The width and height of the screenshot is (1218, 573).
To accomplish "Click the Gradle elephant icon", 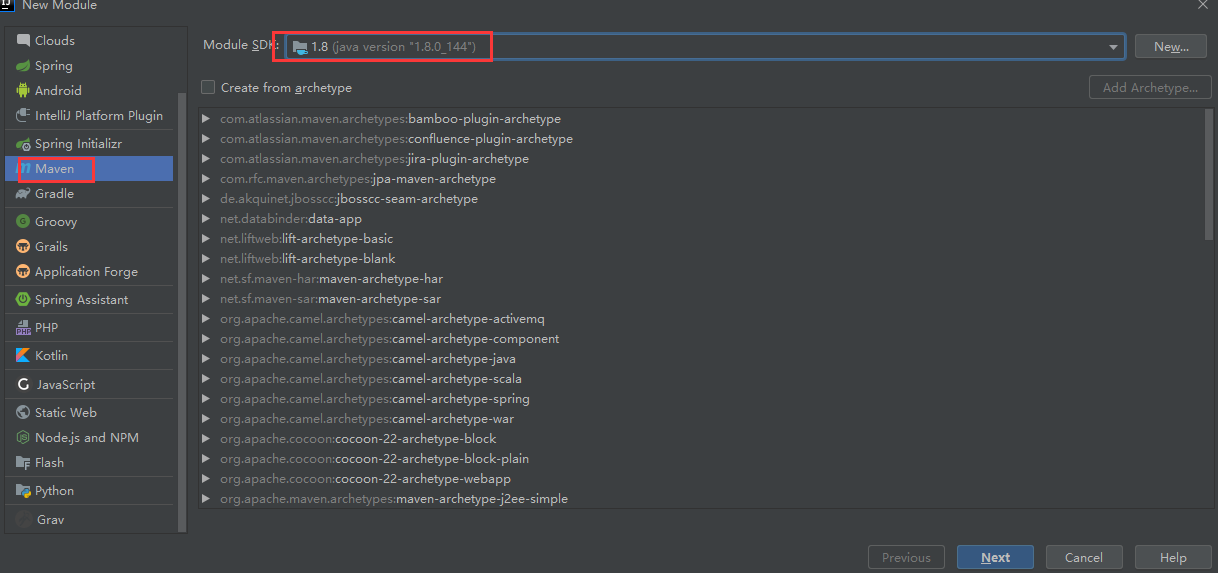I will (x=24, y=194).
